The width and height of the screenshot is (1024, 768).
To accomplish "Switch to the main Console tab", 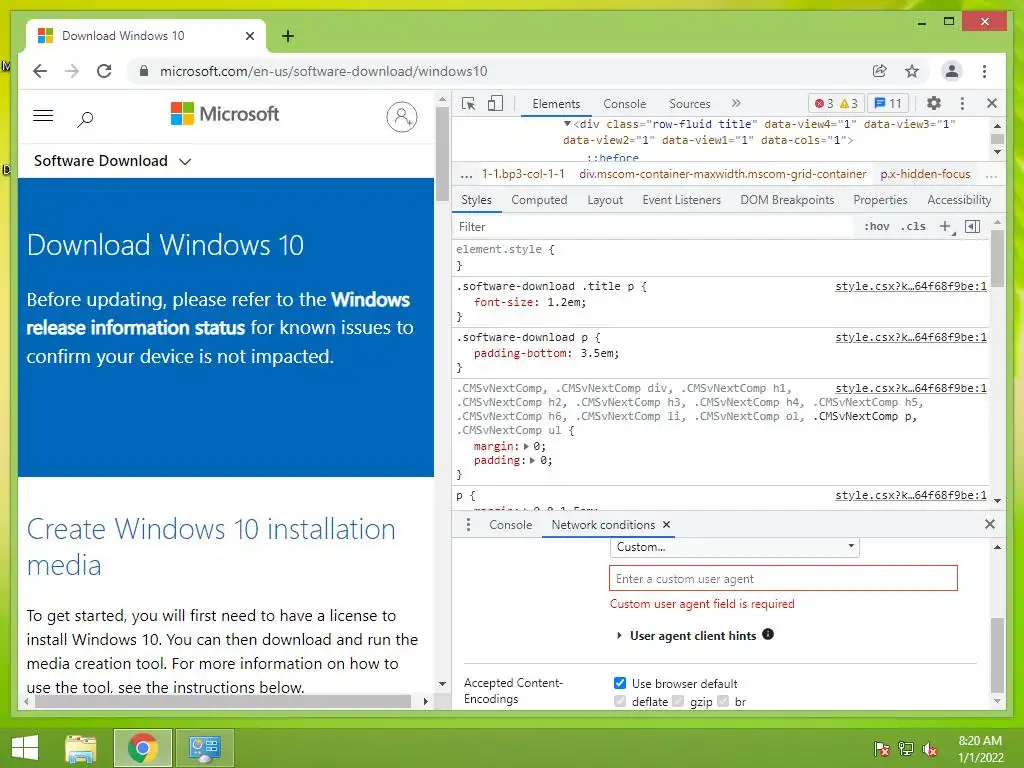I will [x=624, y=104].
